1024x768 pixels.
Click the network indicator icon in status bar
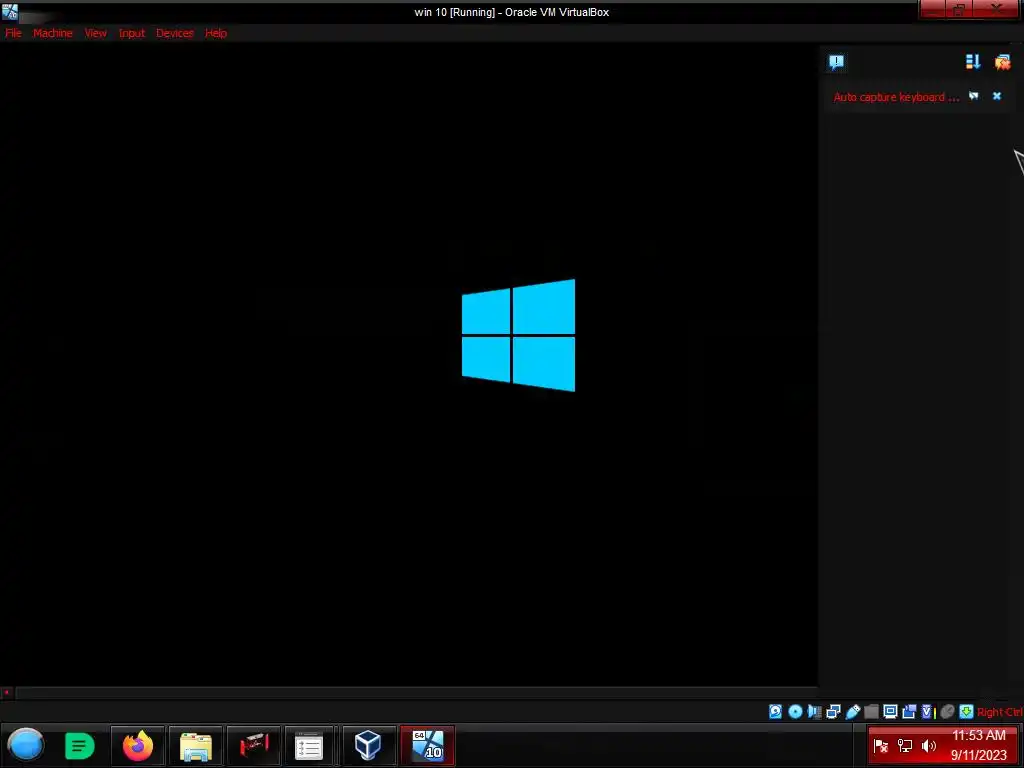click(x=833, y=711)
